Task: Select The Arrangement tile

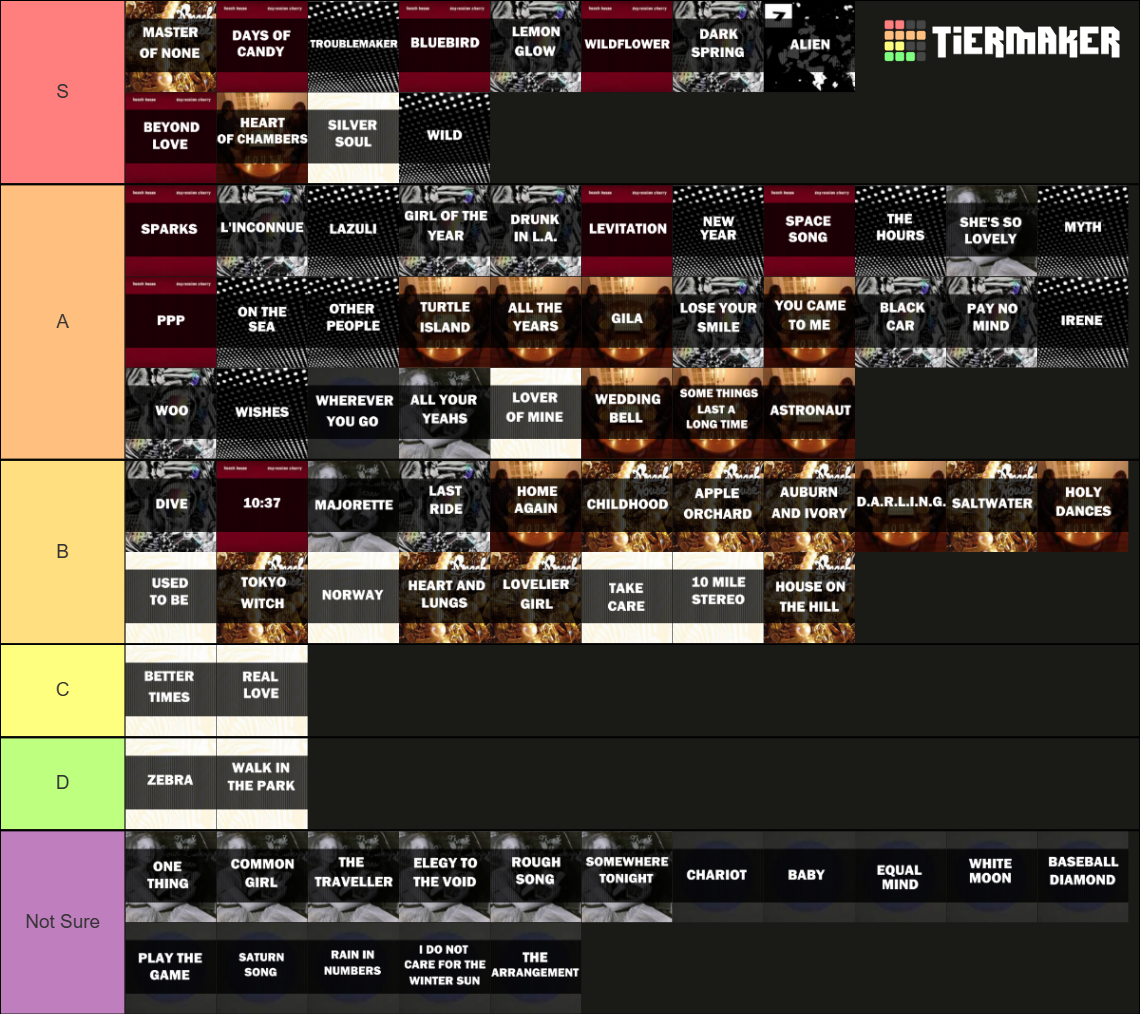Action: (536, 968)
